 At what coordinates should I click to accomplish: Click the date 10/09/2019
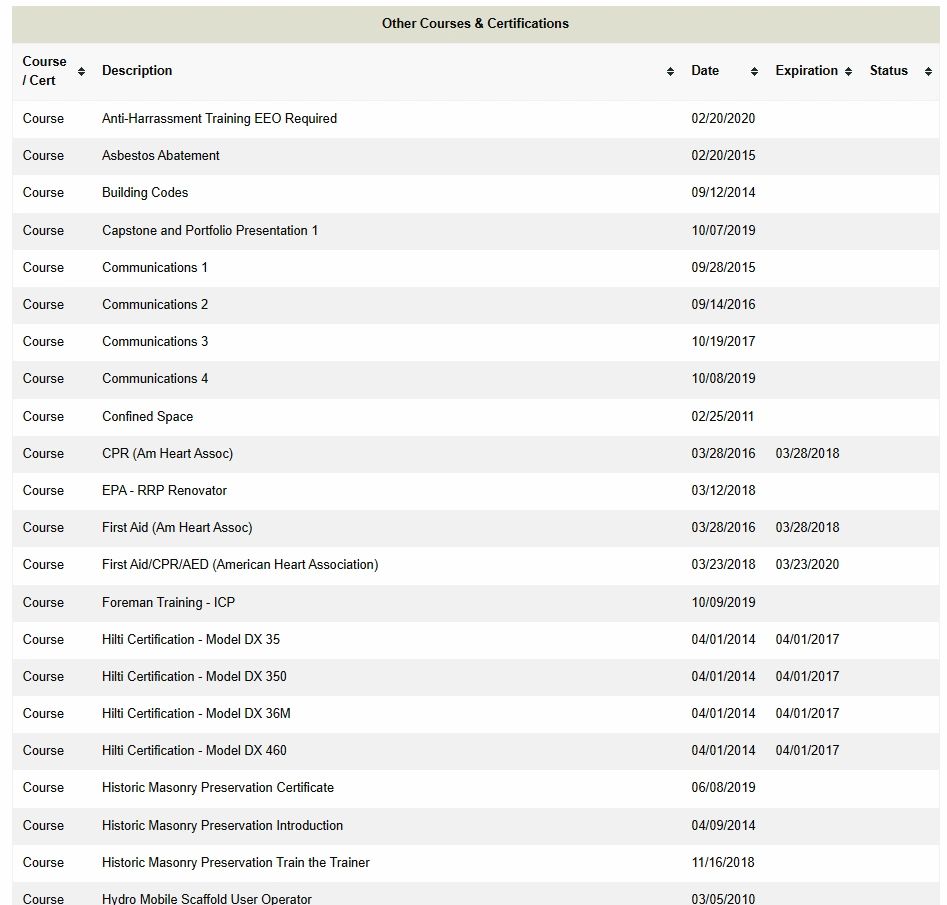723,602
